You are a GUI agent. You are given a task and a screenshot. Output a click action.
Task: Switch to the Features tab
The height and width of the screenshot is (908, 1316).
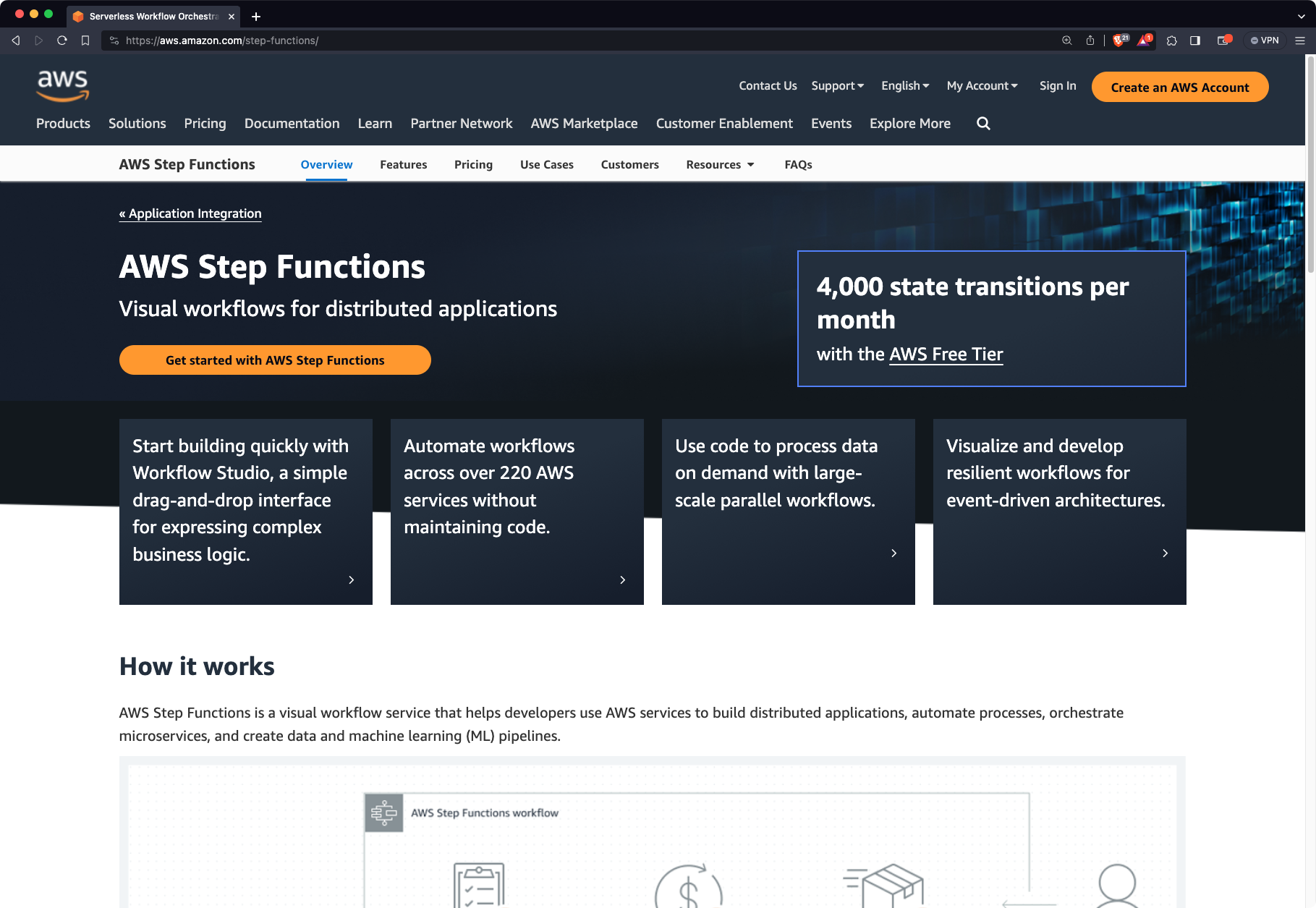pyautogui.click(x=403, y=164)
